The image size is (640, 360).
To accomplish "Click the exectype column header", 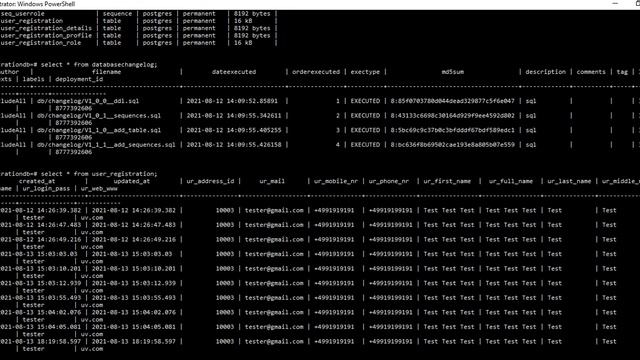I will [x=365, y=72].
